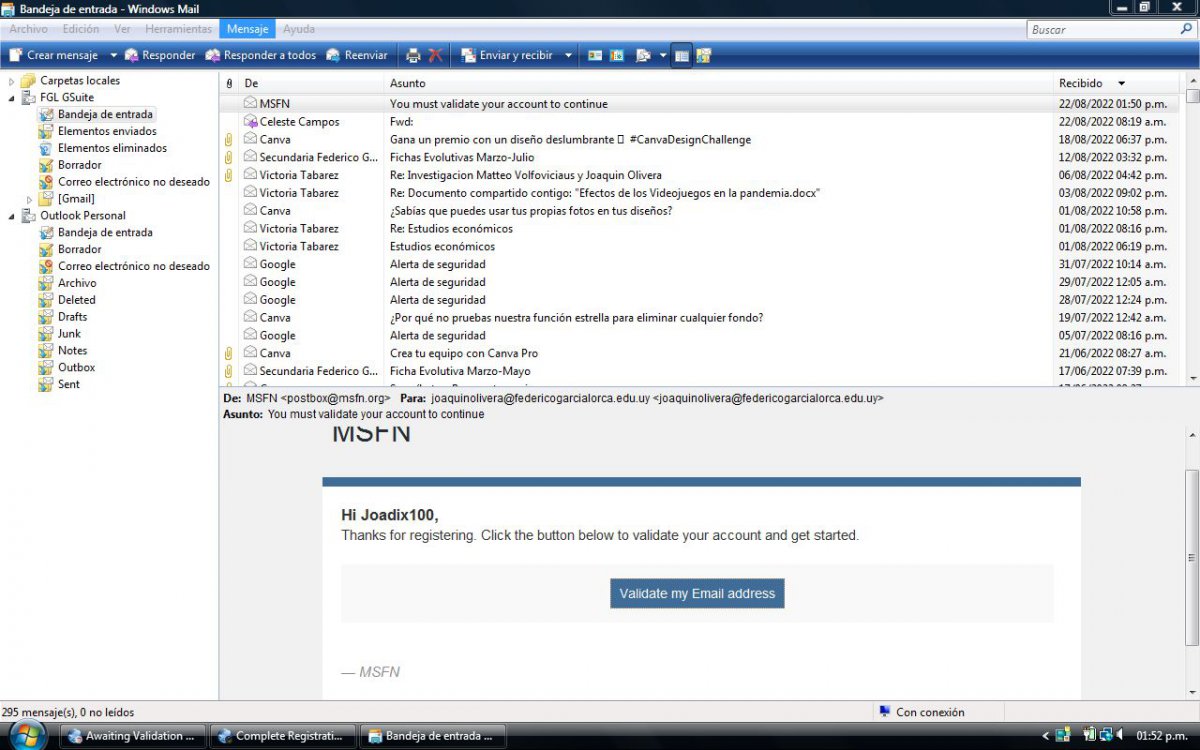Image resolution: width=1200 pixels, height=750 pixels.
Task: Click the MSFN row envelope icon
Action: (x=251, y=103)
